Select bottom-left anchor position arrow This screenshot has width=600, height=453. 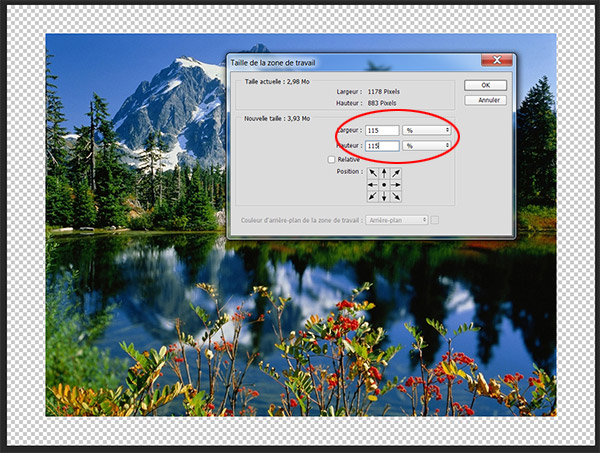click(x=372, y=197)
